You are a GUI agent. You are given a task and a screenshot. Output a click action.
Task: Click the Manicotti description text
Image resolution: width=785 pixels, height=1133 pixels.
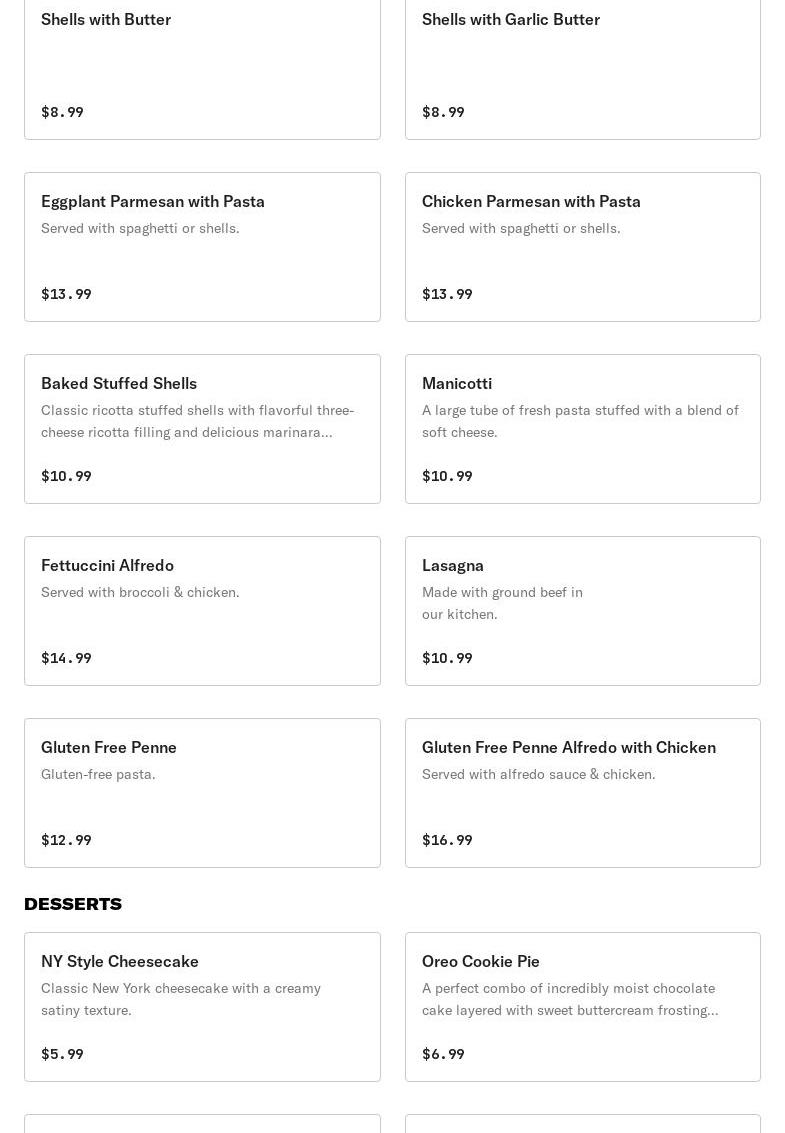point(580,421)
